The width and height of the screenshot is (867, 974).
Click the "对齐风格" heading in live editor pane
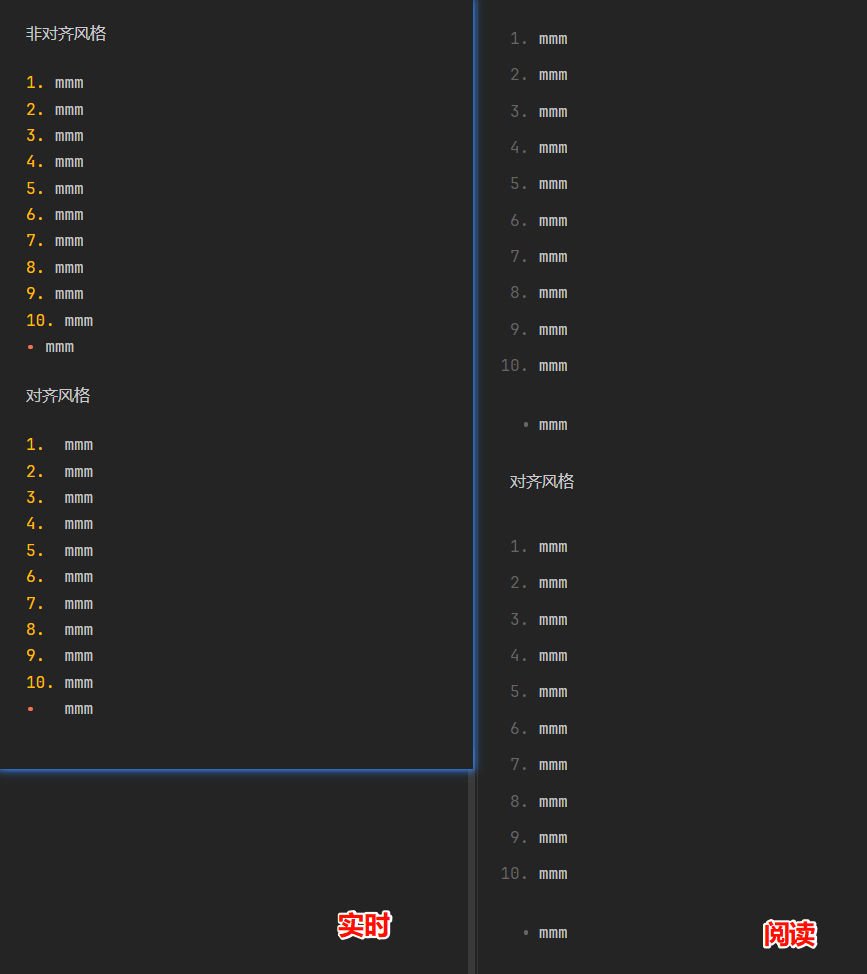pos(58,396)
